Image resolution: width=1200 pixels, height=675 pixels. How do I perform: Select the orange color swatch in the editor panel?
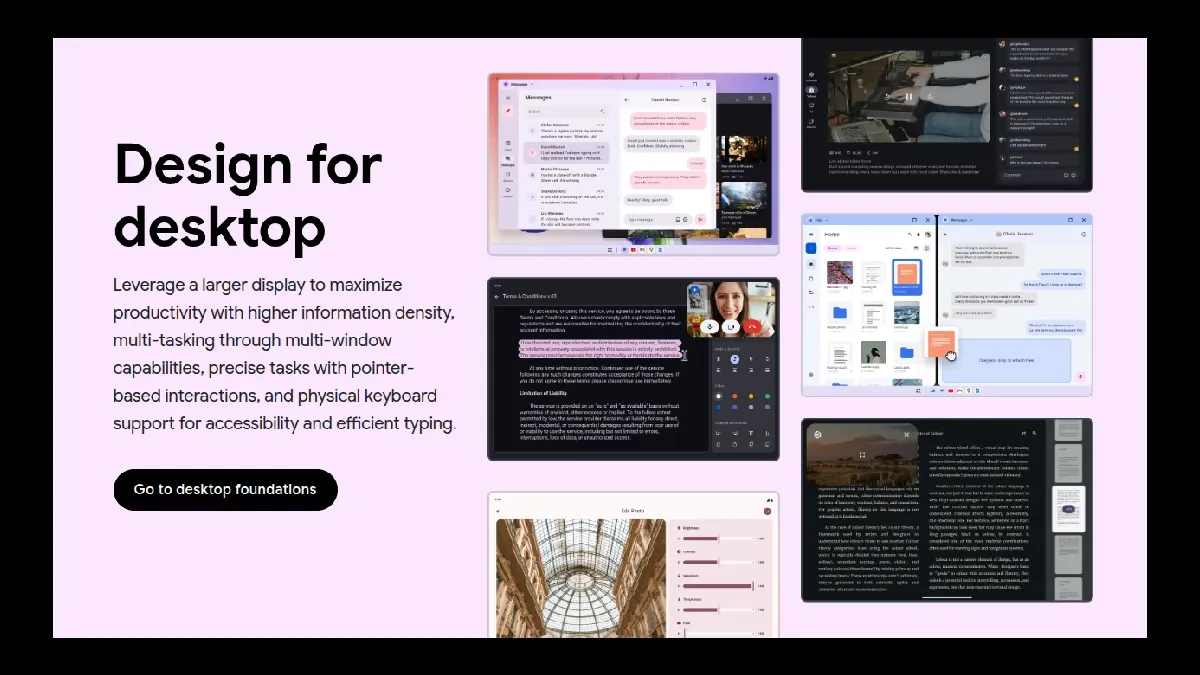pyautogui.click(x=735, y=396)
